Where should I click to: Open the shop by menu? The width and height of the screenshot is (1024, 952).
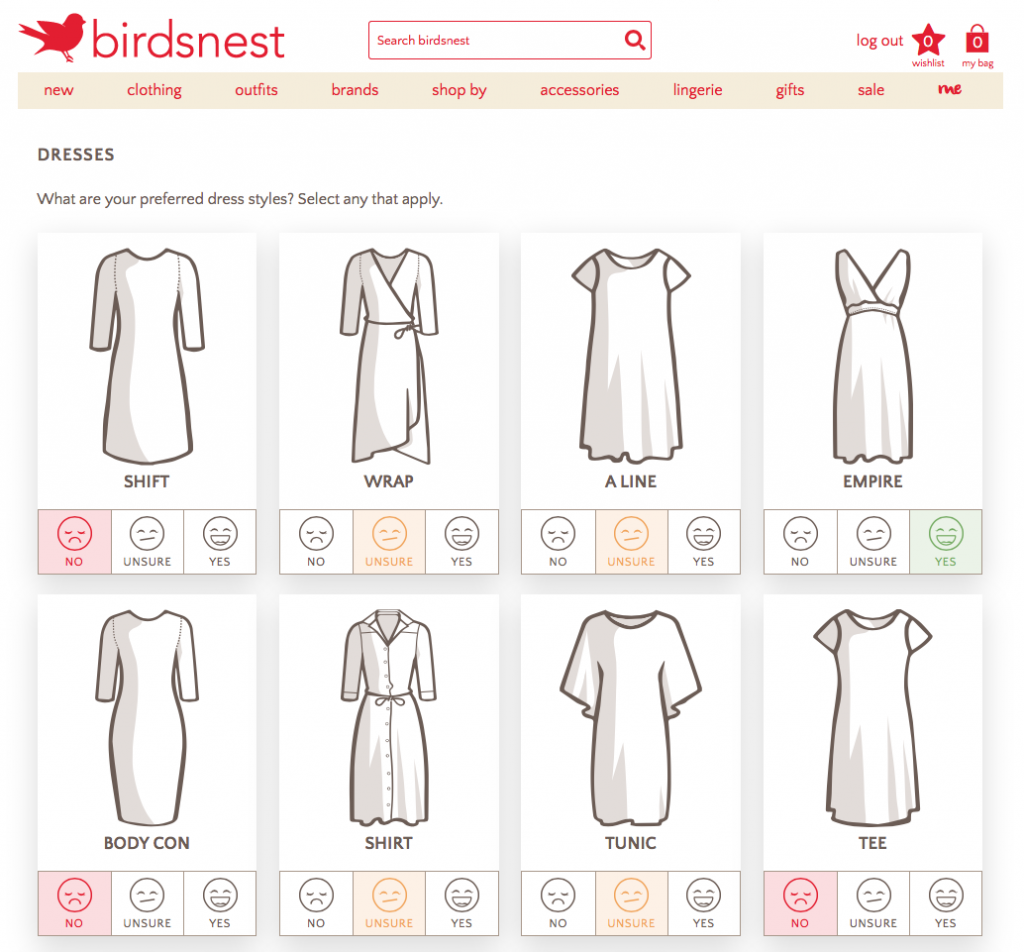click(459, 90)
